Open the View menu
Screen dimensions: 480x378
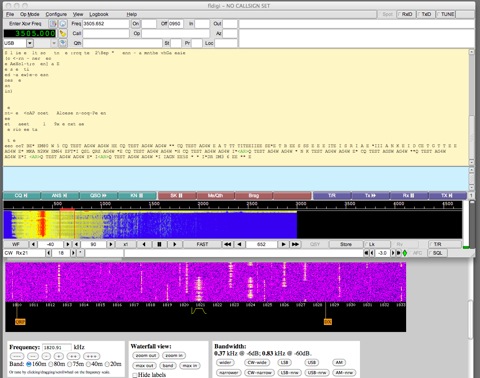click(x=78, y=14)
